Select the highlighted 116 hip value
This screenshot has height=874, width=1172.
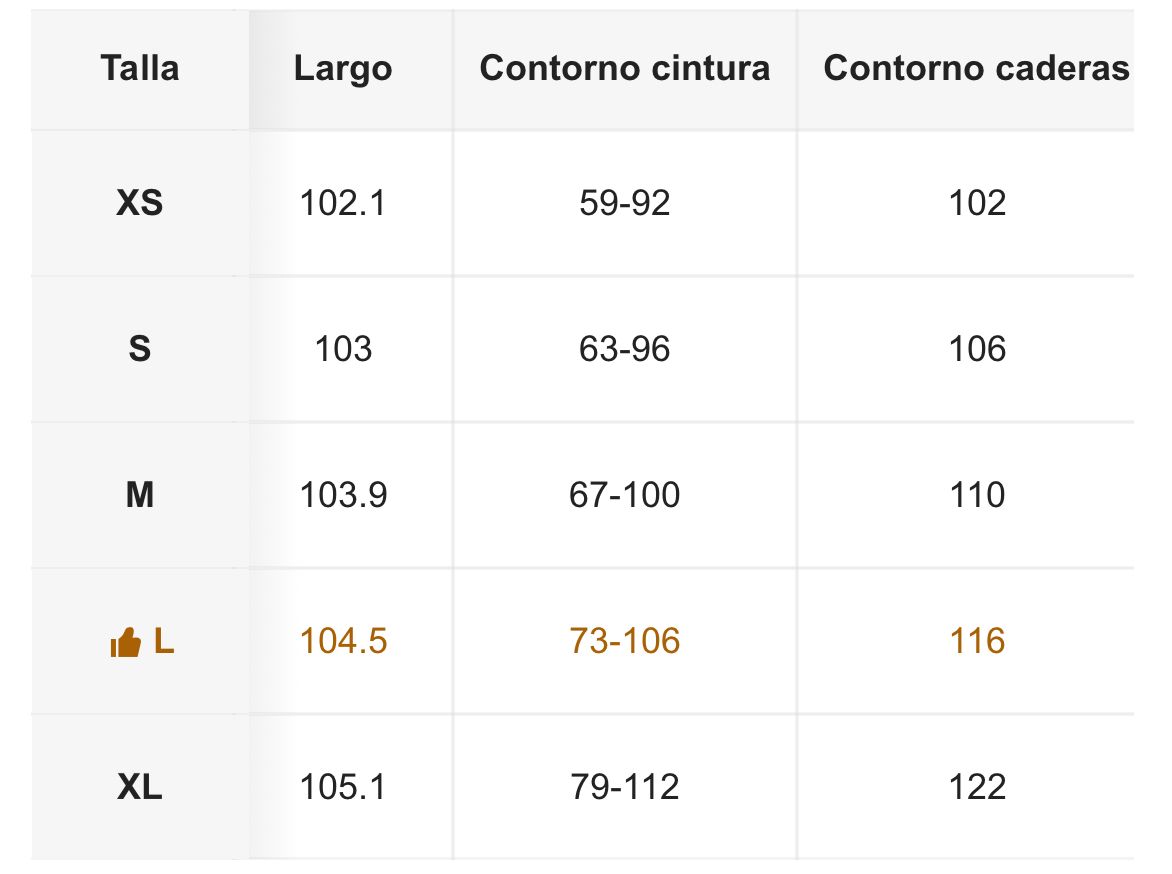tap(977, 641)
